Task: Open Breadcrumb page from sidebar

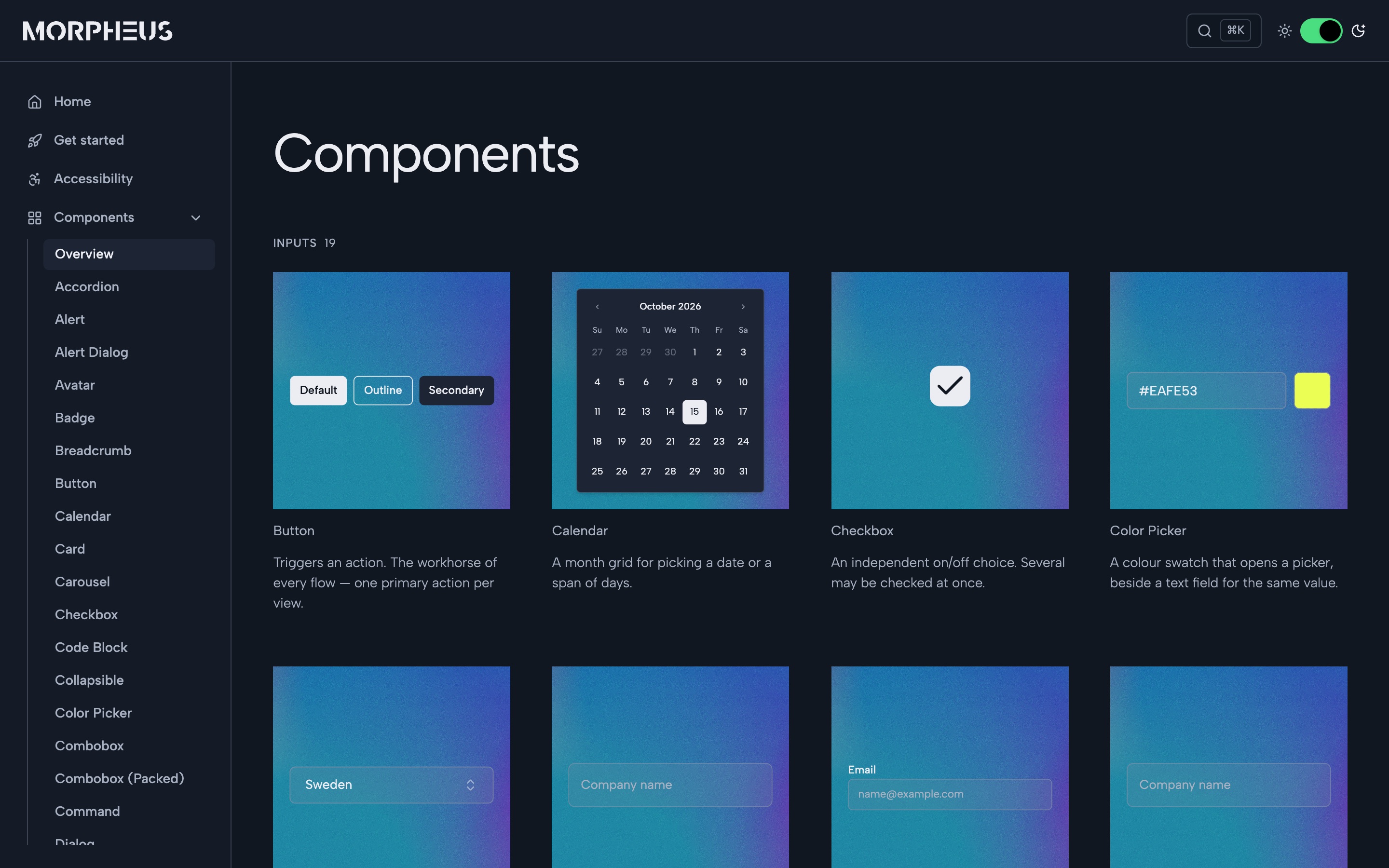Action: pos(93,451)
